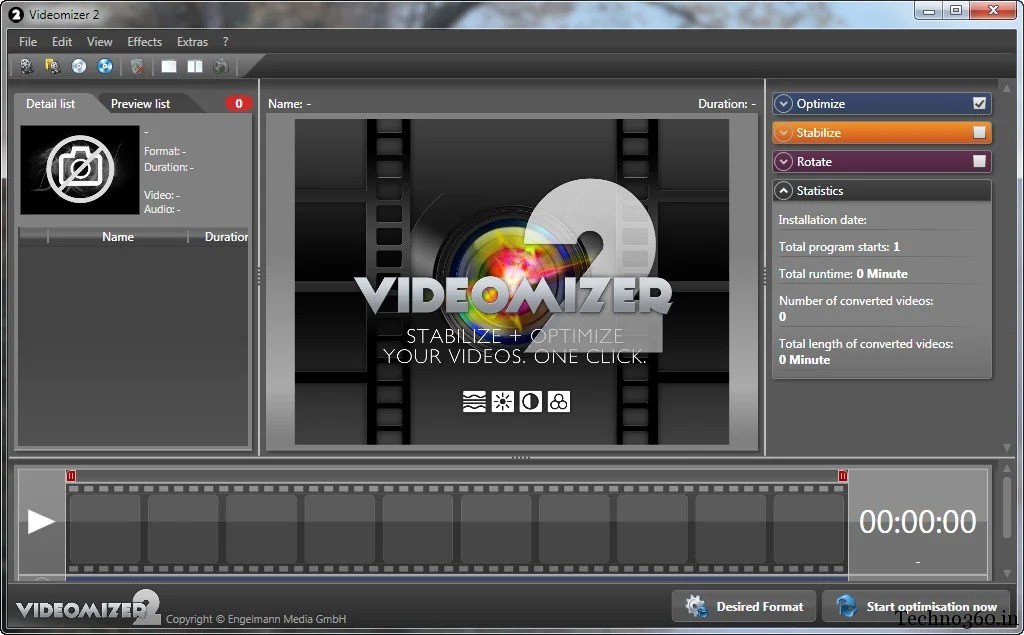Click the Installation date text

[822, 220]
